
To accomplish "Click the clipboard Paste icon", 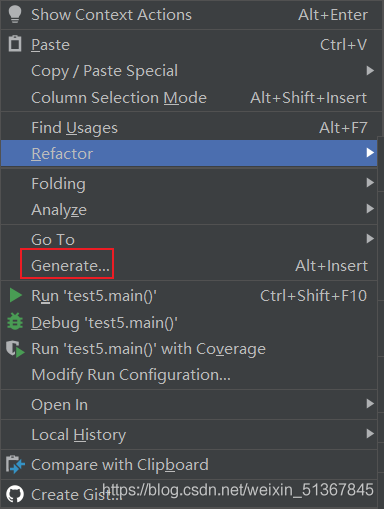I will click(x=15, y=44).
